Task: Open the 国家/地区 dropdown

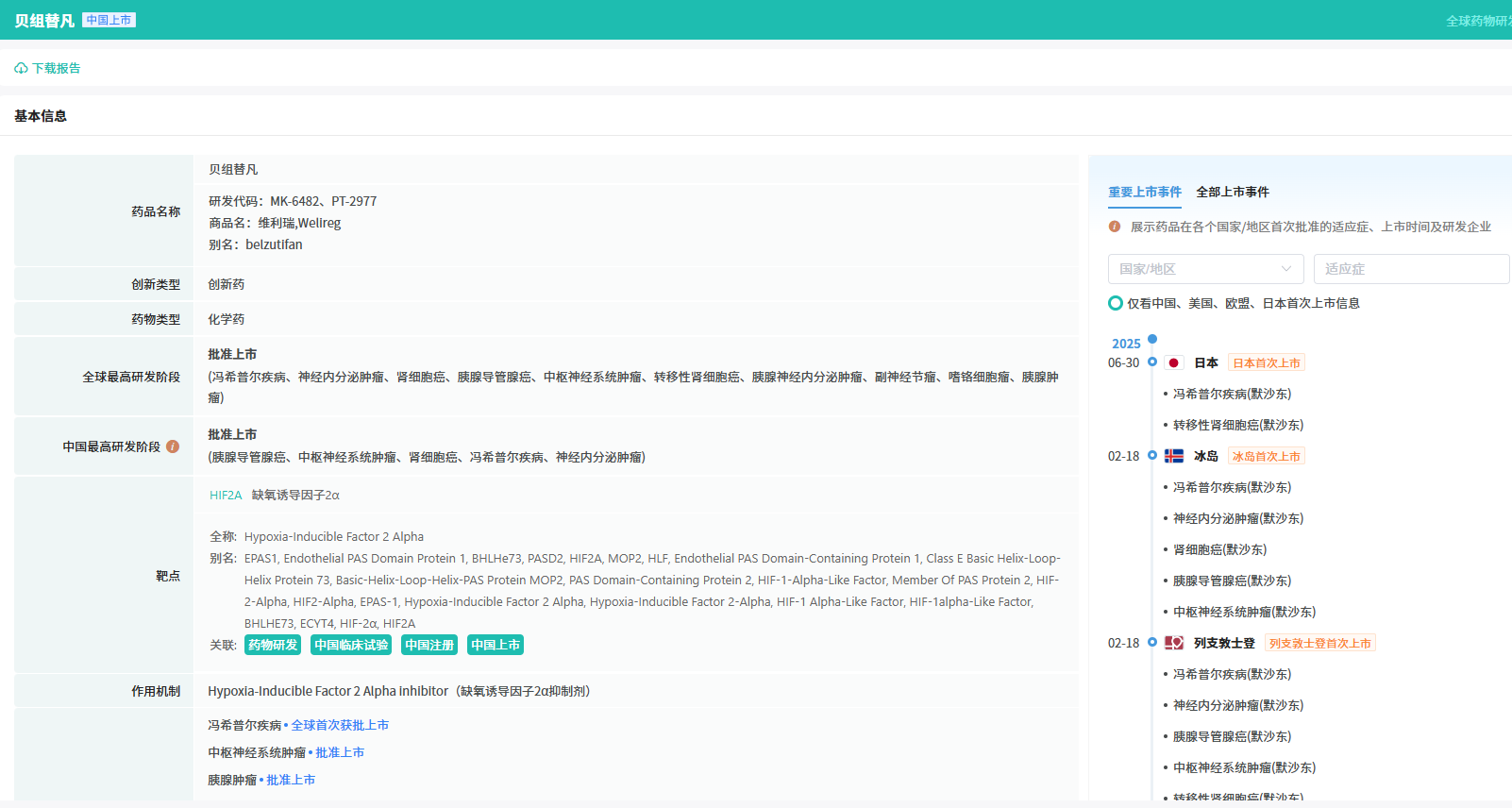Action: click(x=1205, y=269)
